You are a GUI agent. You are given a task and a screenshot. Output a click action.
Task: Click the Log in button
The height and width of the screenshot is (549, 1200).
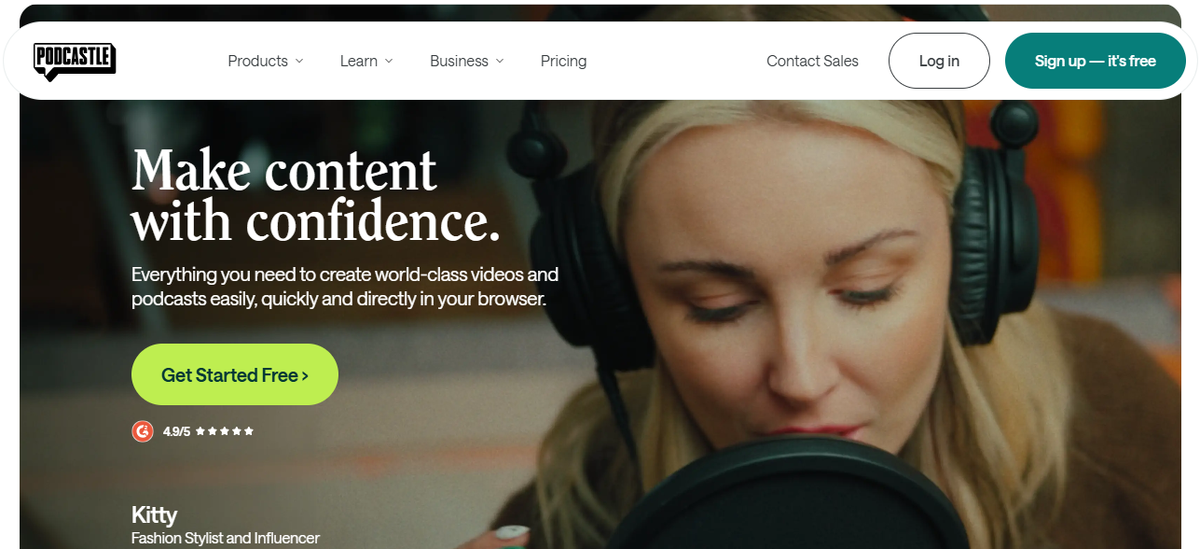click(x=939, y=61)
